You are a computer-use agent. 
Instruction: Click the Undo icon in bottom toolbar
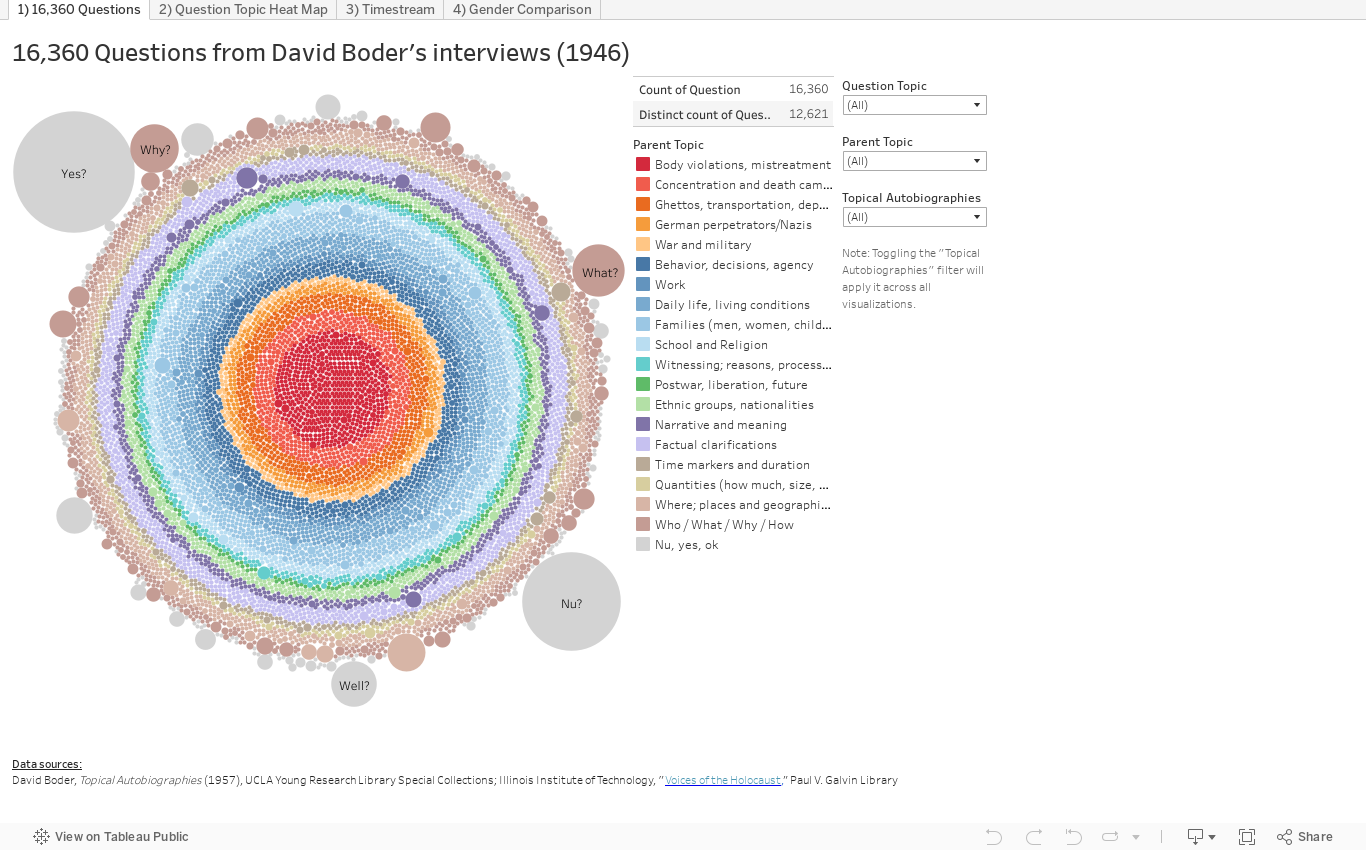(x=993, y=836)
